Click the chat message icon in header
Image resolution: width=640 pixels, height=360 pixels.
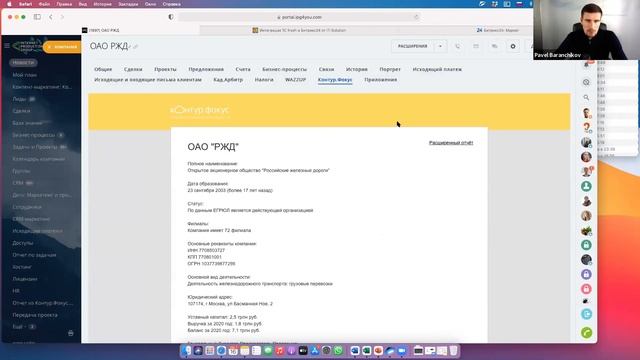pyautogui.click(x=494, y=47)
